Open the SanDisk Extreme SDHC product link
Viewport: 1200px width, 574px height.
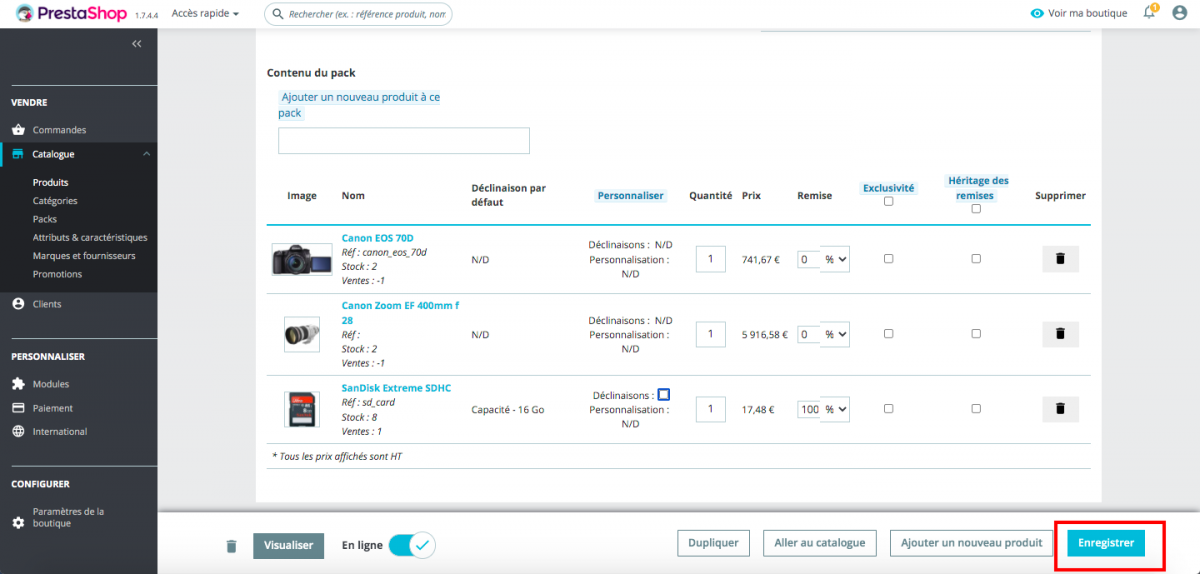(x=396, y=388)
